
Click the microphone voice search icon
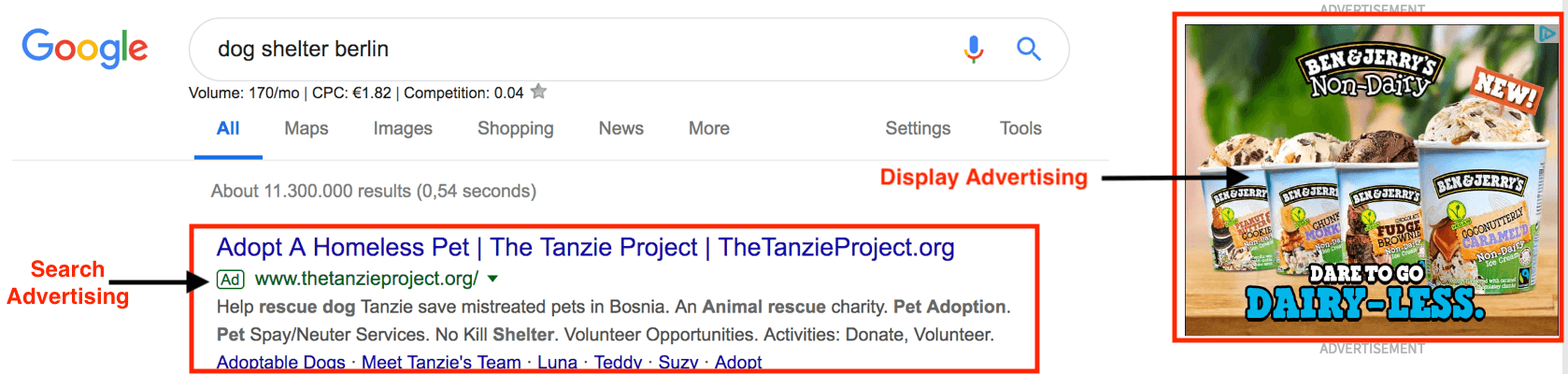click(973, 49)
